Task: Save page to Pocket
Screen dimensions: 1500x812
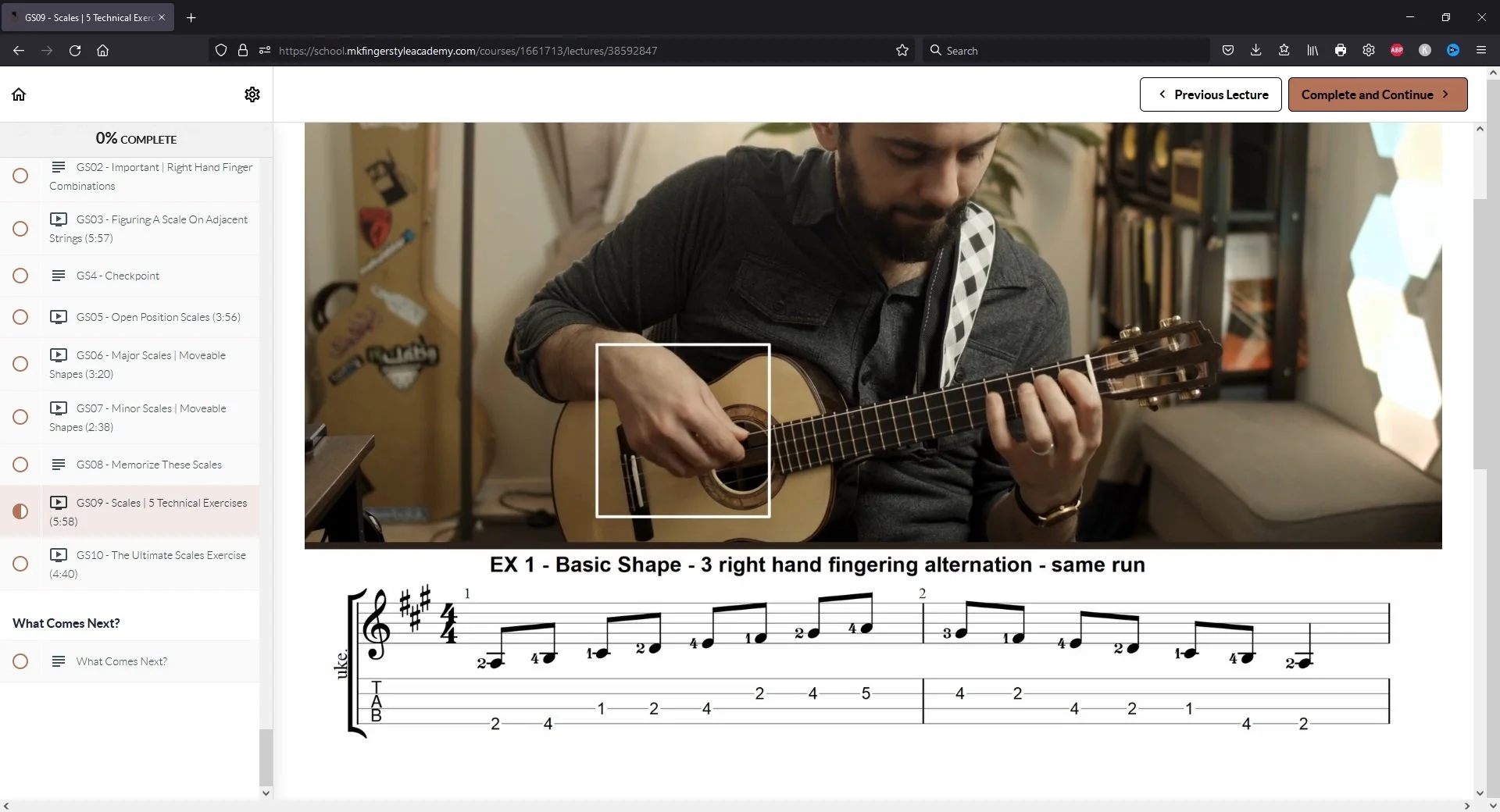Action: coord(1227,50)
